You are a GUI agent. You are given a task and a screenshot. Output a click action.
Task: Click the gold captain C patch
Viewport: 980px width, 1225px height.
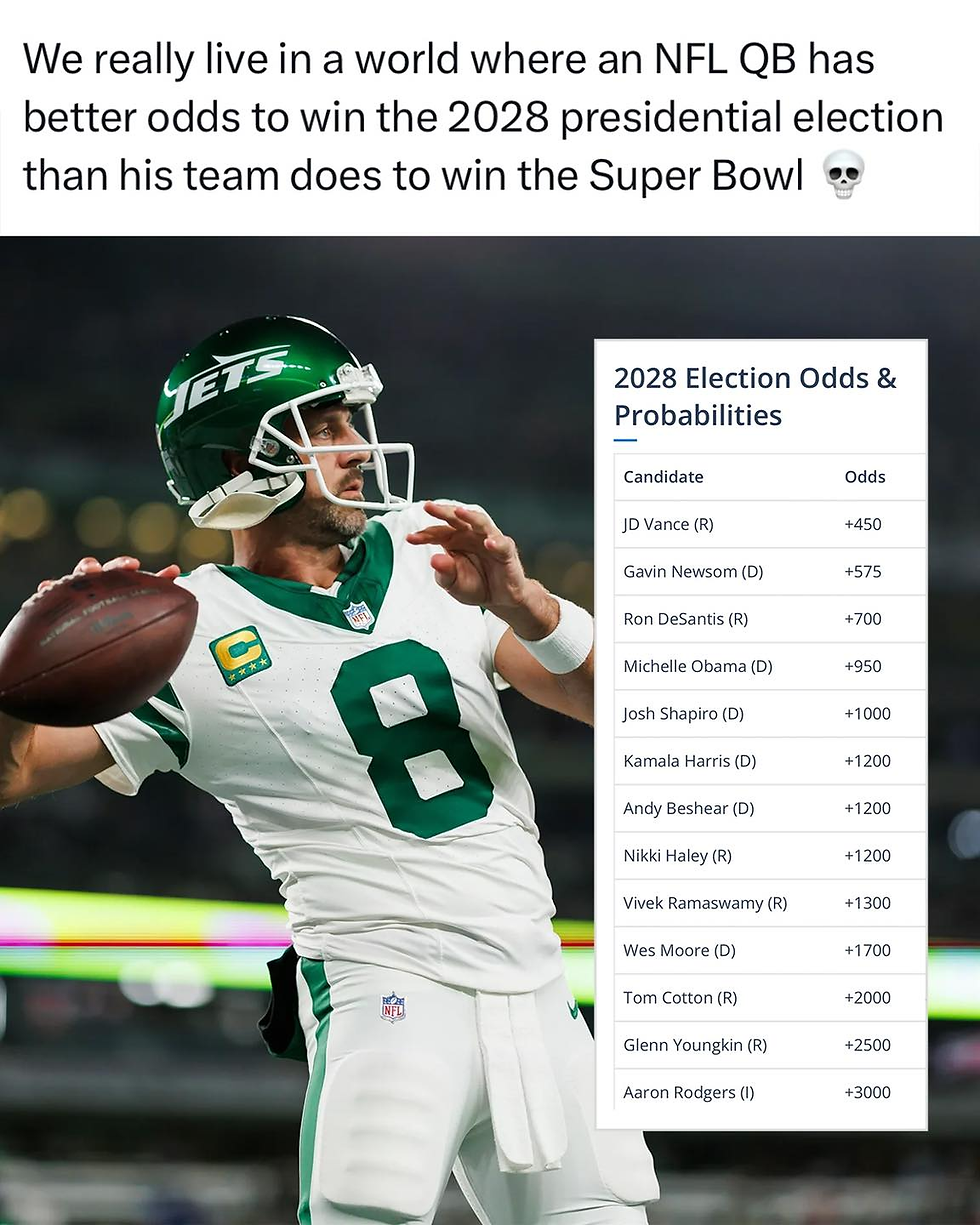tap(240, 655)
